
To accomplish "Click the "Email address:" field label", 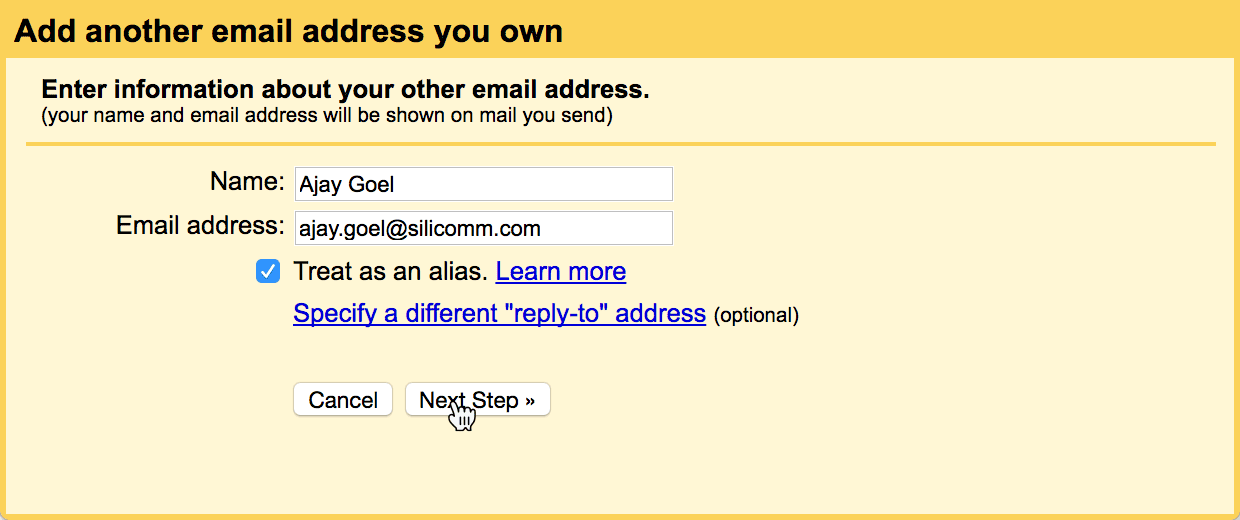I will 200,226.
